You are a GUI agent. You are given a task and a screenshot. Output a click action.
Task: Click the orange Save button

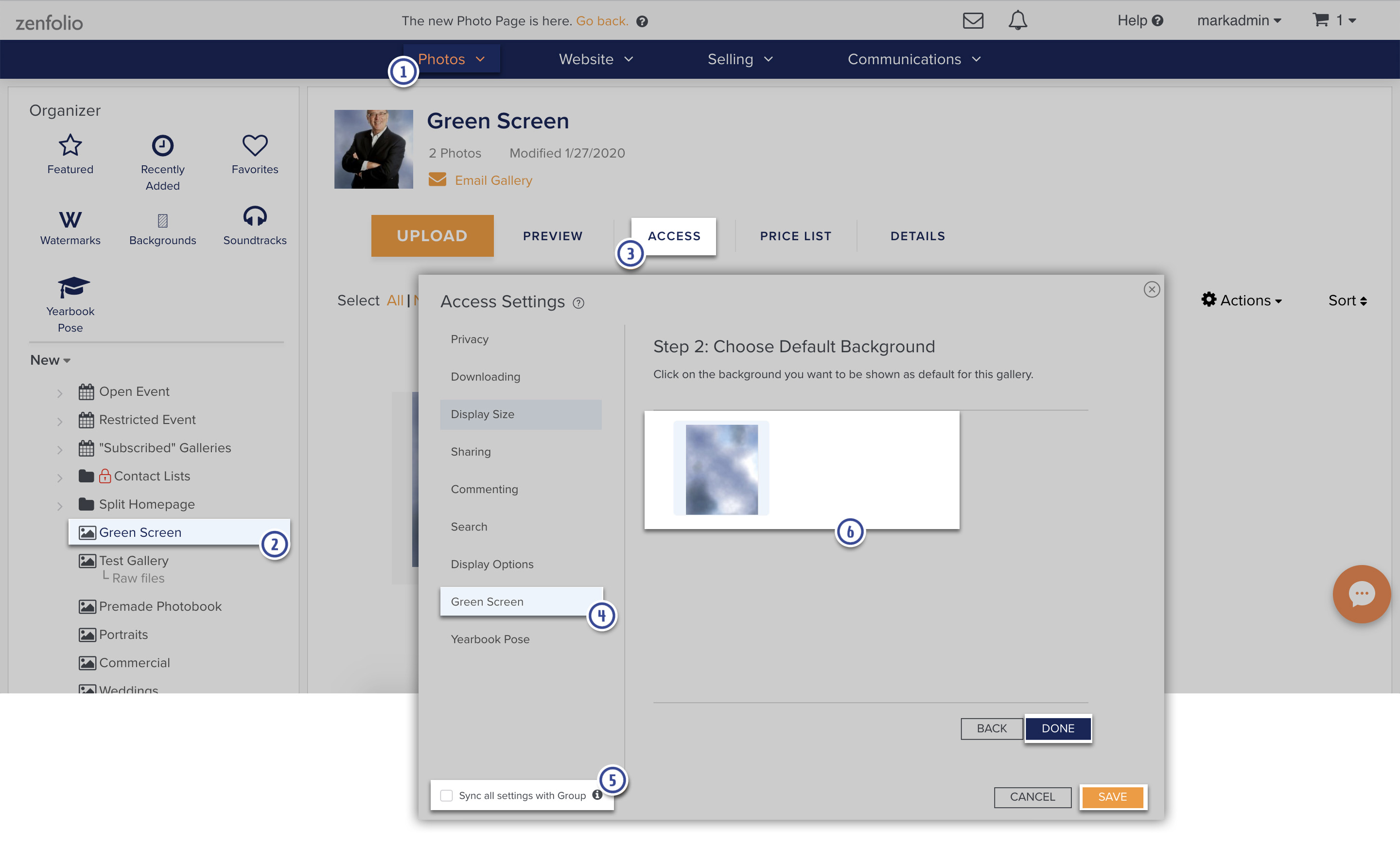point(1113,796)
